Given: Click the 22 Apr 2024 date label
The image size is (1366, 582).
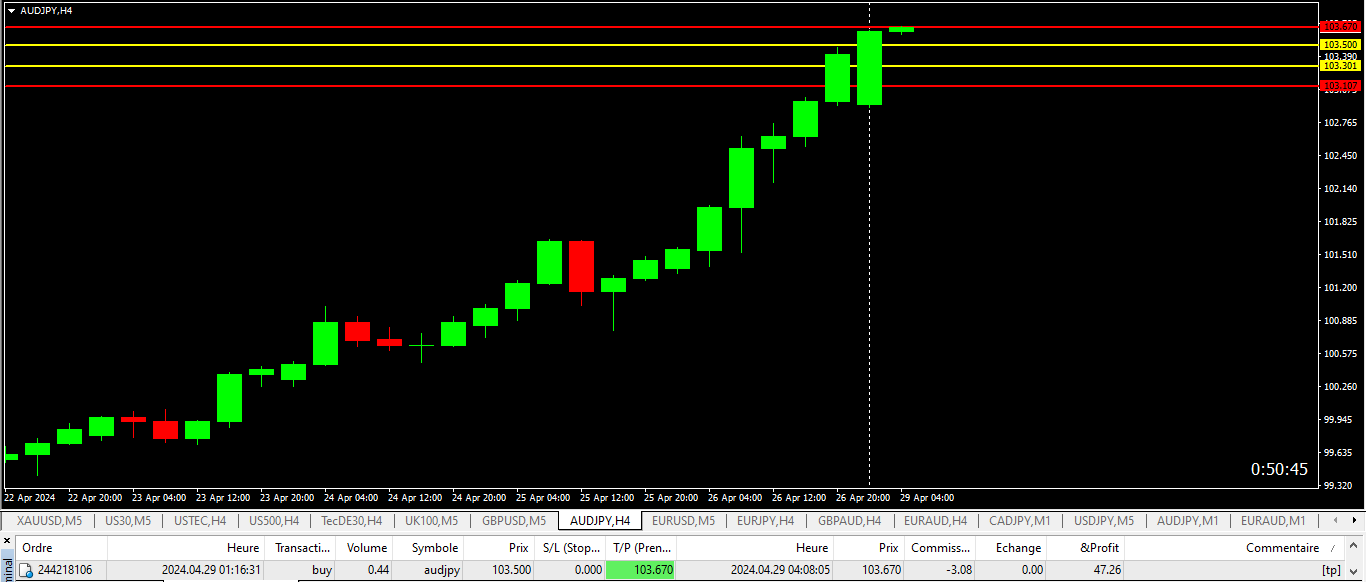Looking at the screenshot, I should click(30, 497).
